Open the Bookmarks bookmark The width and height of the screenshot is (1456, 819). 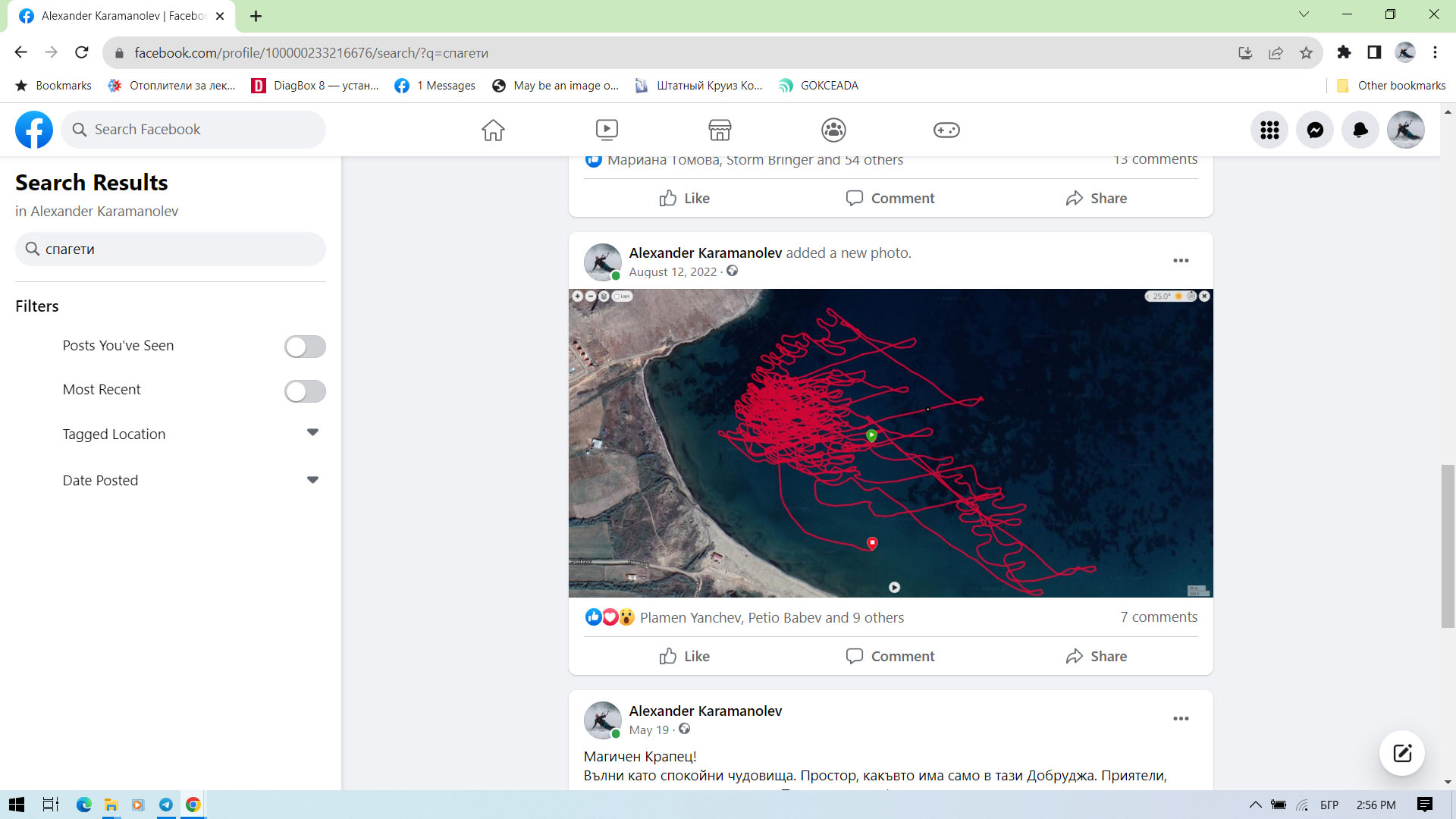53,86
